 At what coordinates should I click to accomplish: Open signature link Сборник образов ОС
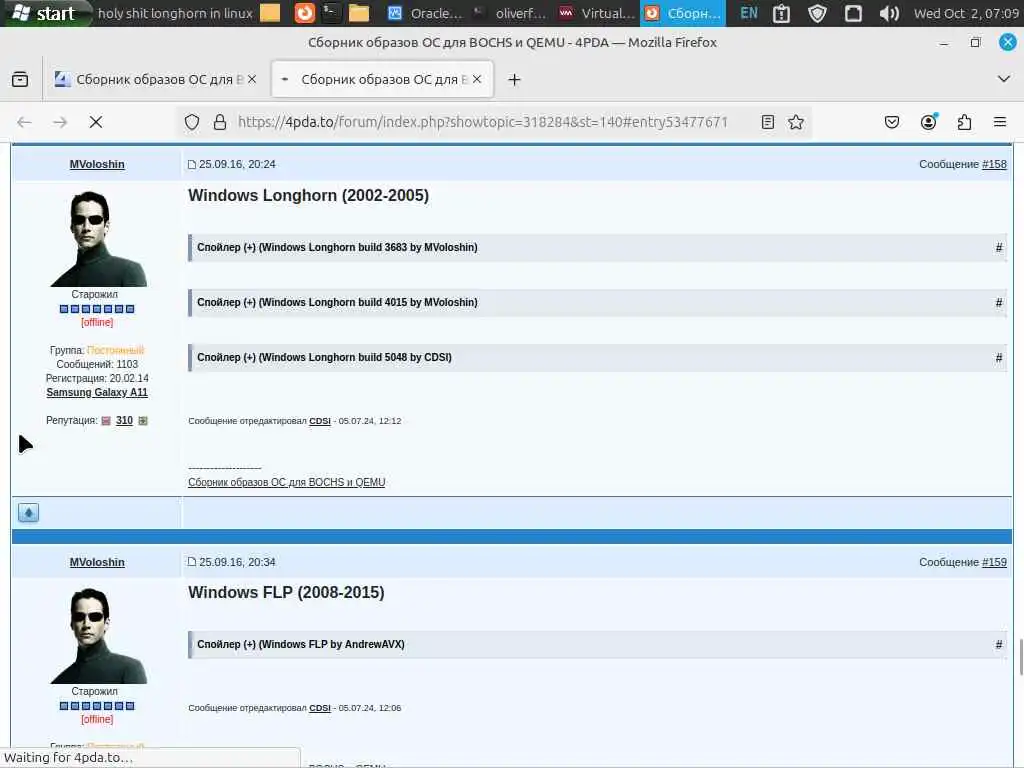(x=287, y=482)
